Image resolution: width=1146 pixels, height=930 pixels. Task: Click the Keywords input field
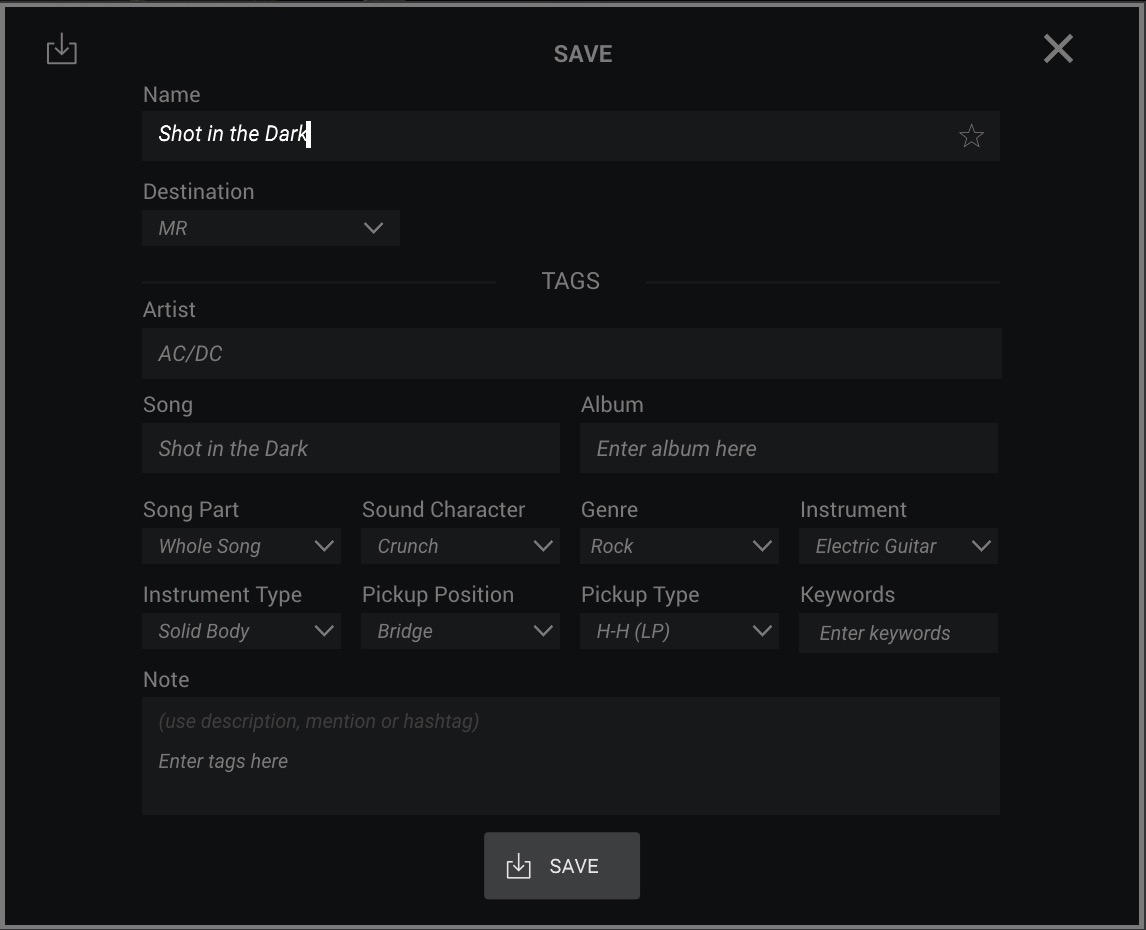(x=898, y=633)
